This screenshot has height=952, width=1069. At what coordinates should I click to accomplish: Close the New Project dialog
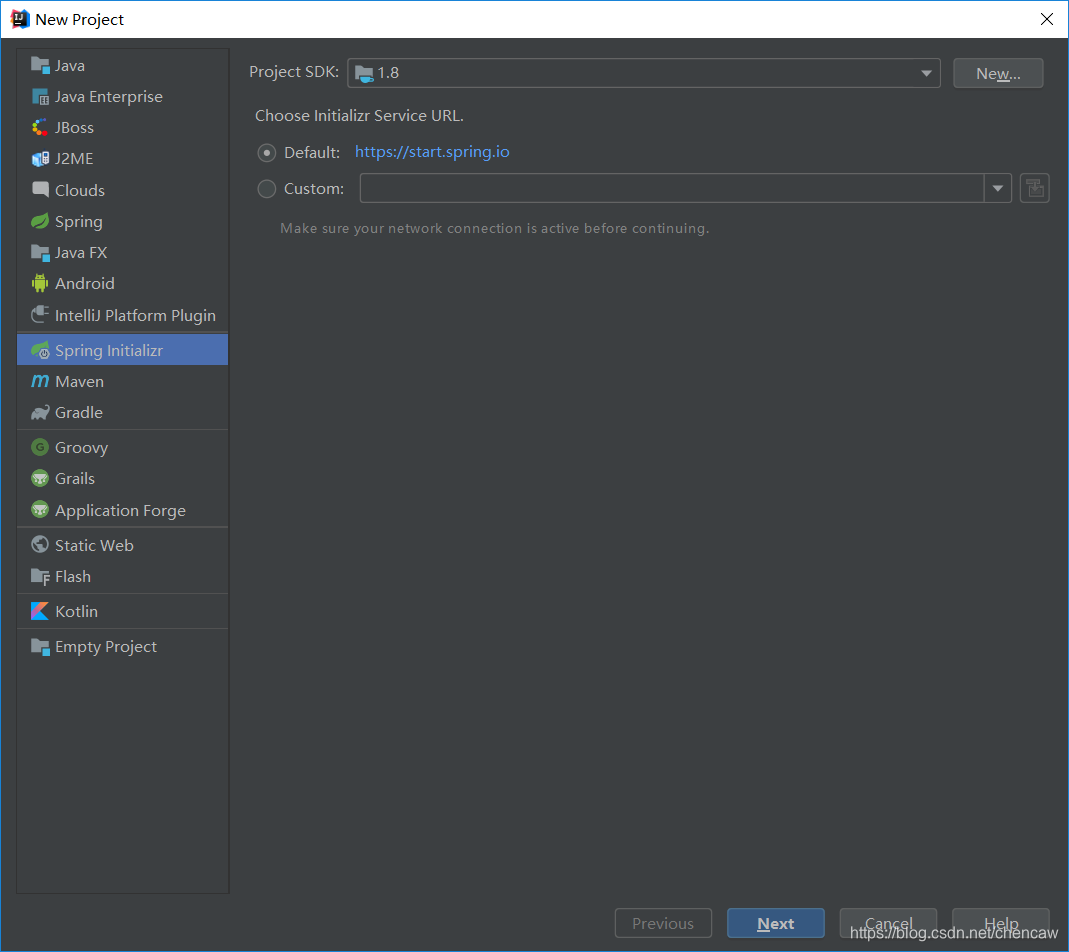pos(1047,19)
